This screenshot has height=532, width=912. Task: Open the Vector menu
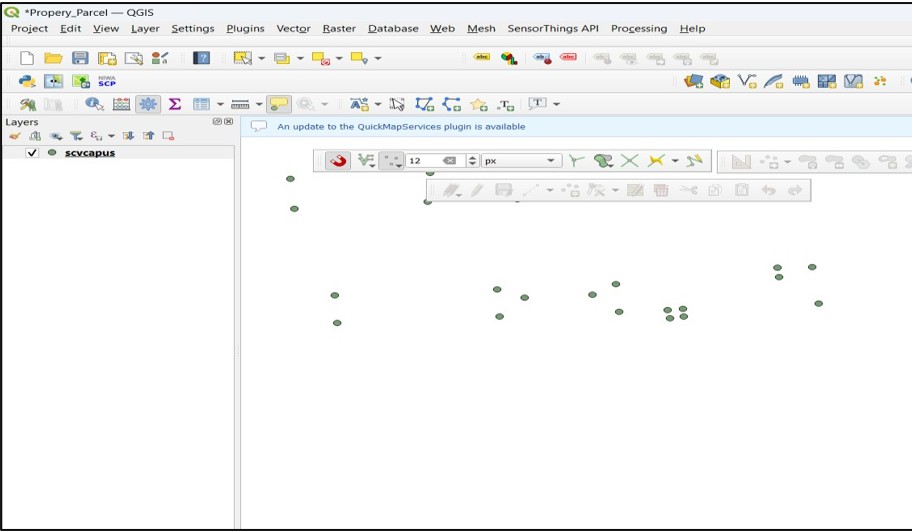(293, 28)
